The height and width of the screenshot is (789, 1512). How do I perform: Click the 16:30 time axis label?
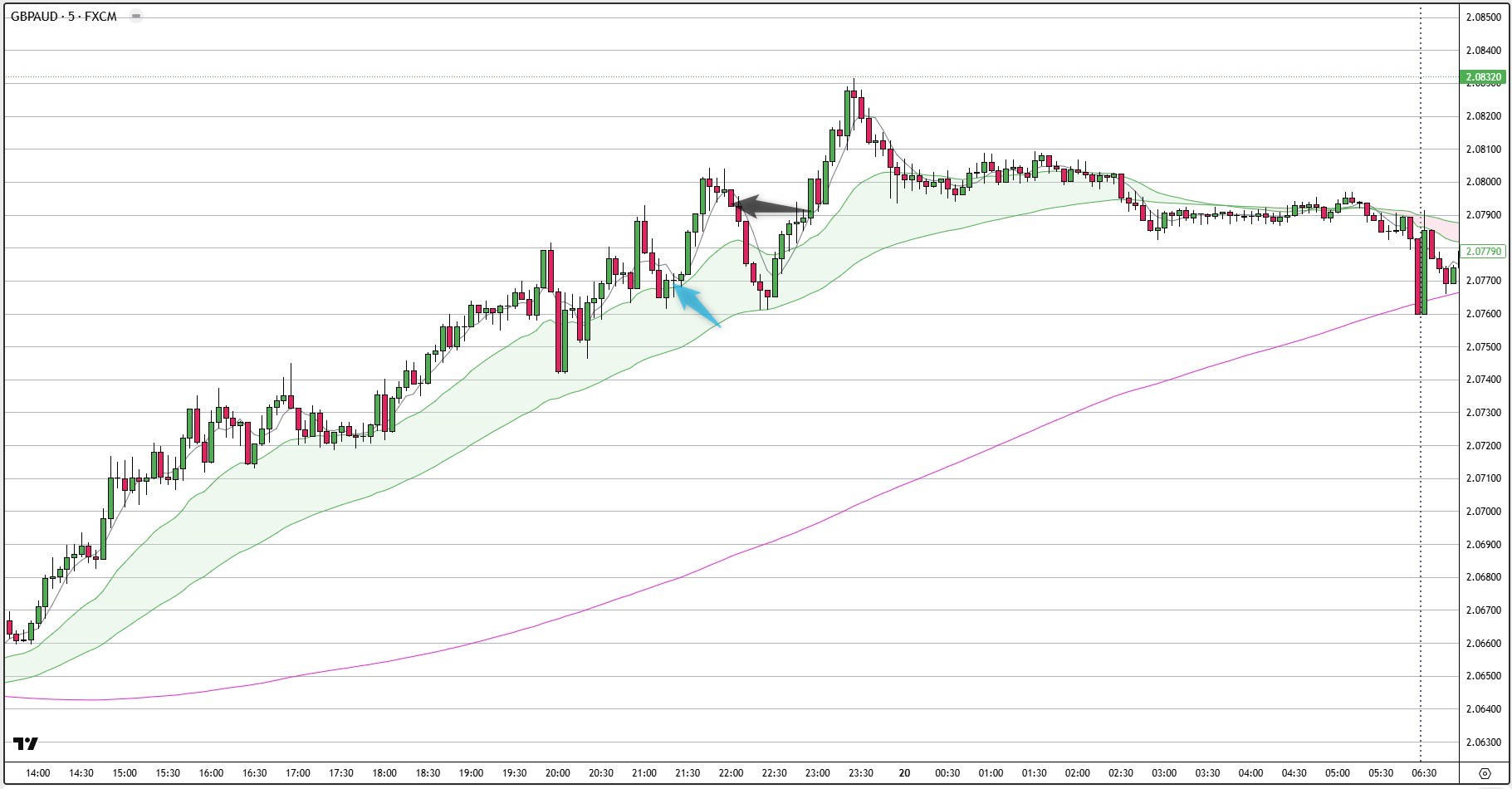(255, 773)
